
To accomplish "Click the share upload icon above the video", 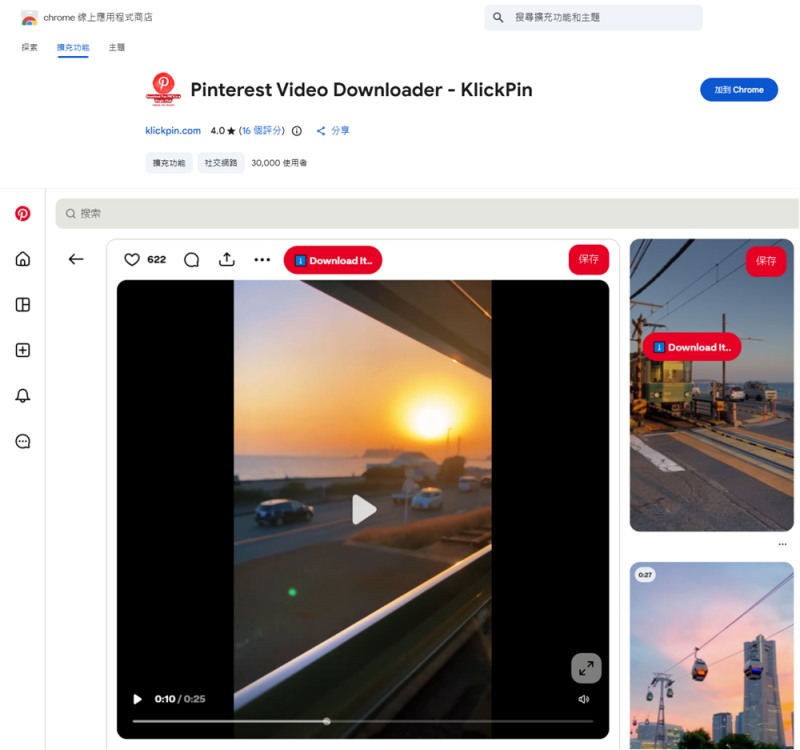I will point(227,259).
